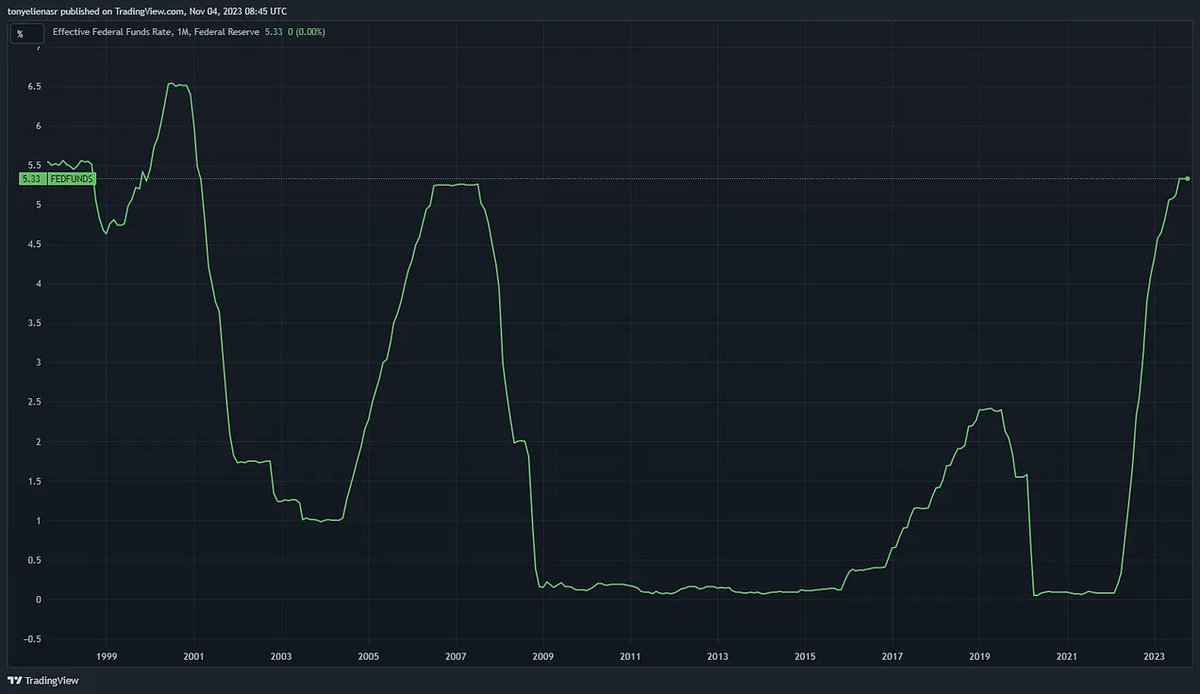1200x694 pixels.
Task: Click the 2023 year label
Action: [1155, 656]
